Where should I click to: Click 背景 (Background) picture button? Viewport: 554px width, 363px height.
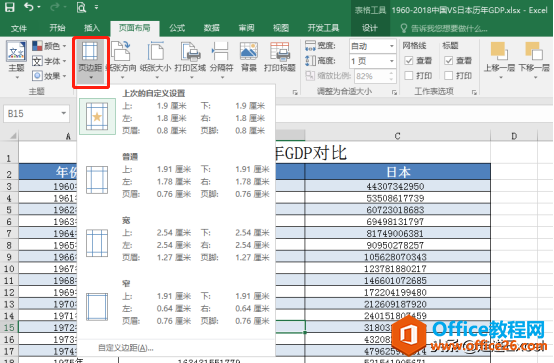click(249, 57)
